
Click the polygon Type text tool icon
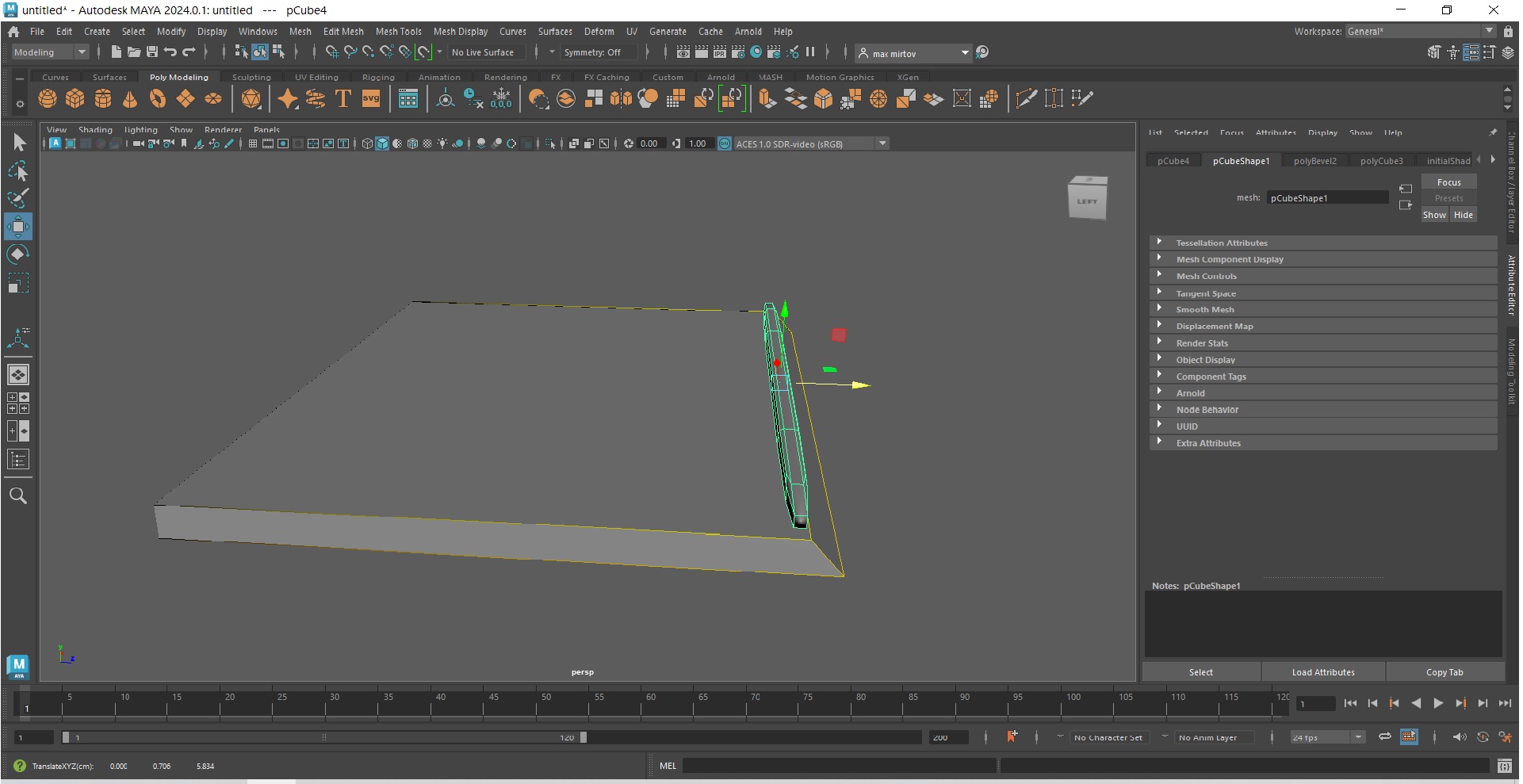(343, 99)
